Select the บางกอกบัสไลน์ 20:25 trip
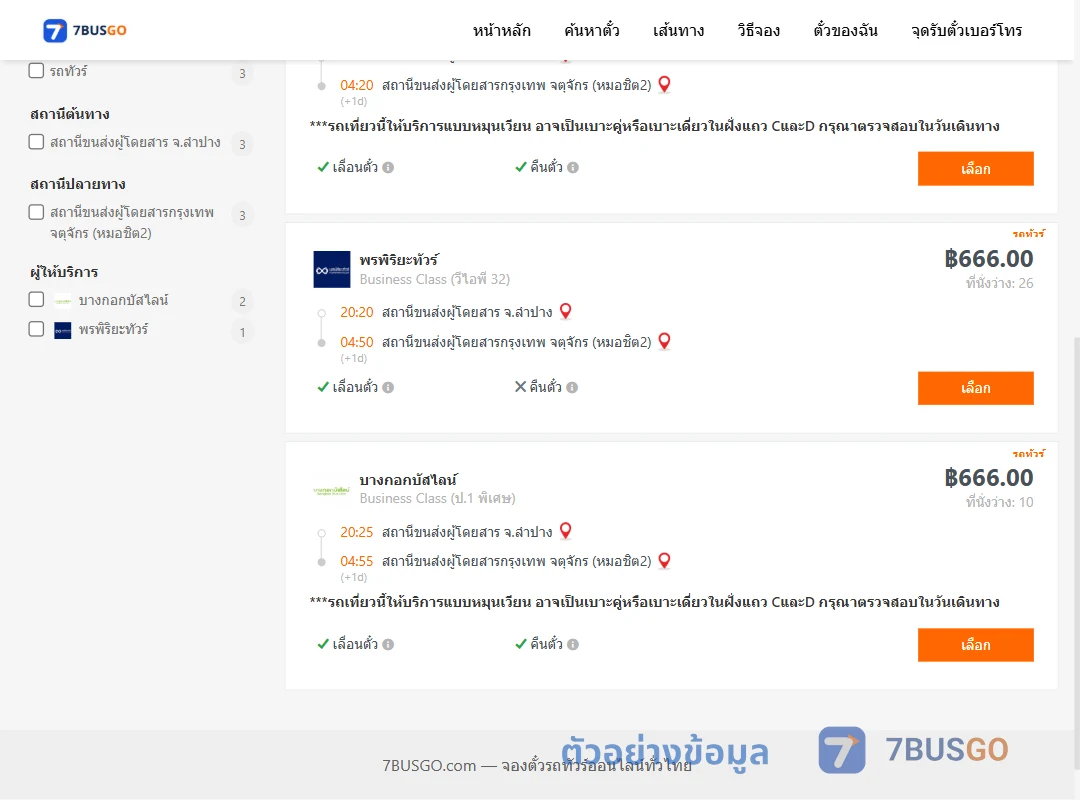This screenshot has width=1080, height=800. click(x=975, y=645)
